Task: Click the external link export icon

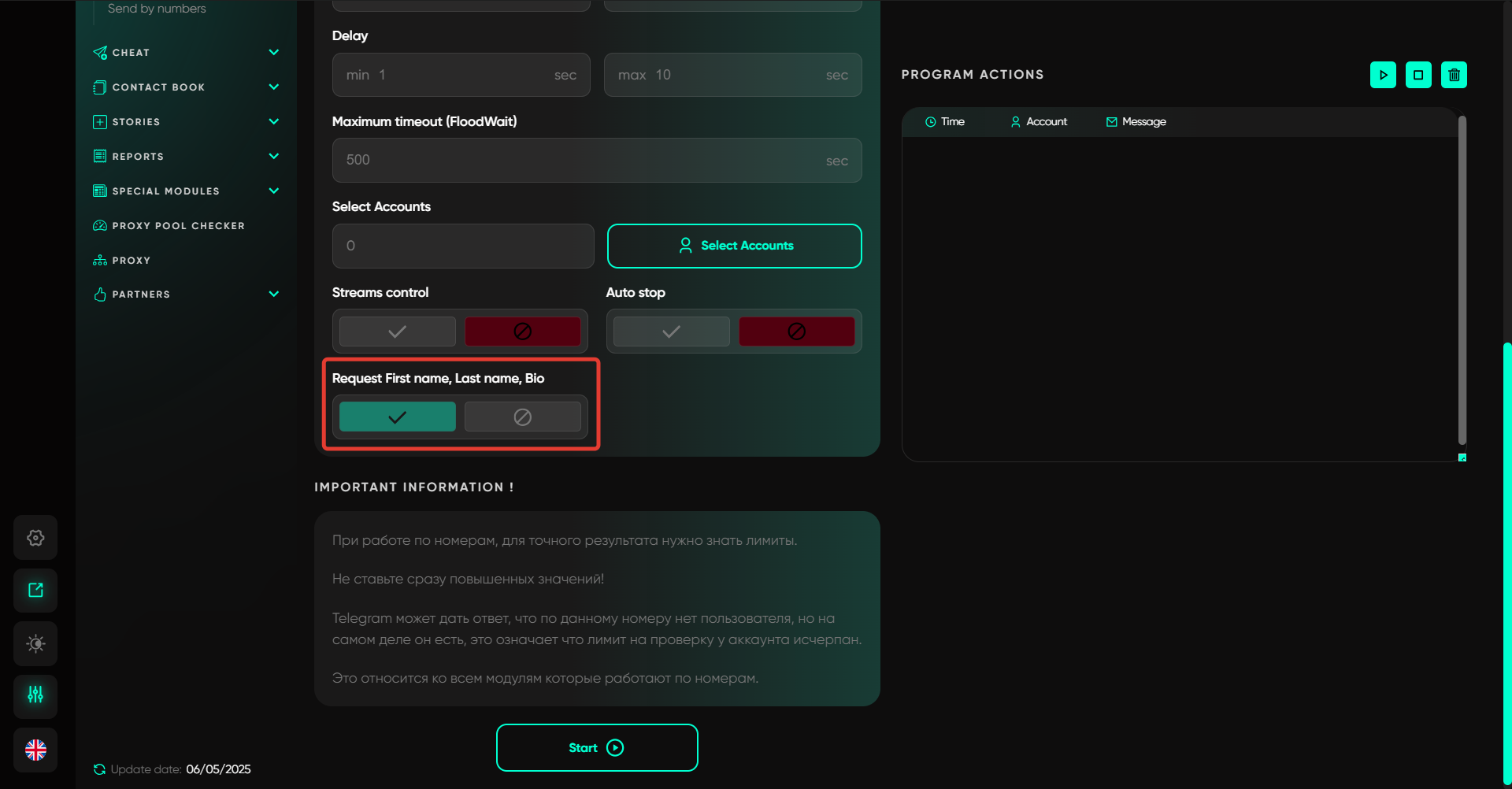Action: click(x=35, y=591)
